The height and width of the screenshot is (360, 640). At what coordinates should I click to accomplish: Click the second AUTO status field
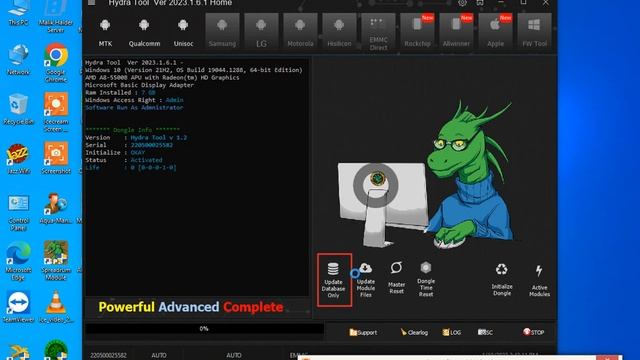coord(234,356)
